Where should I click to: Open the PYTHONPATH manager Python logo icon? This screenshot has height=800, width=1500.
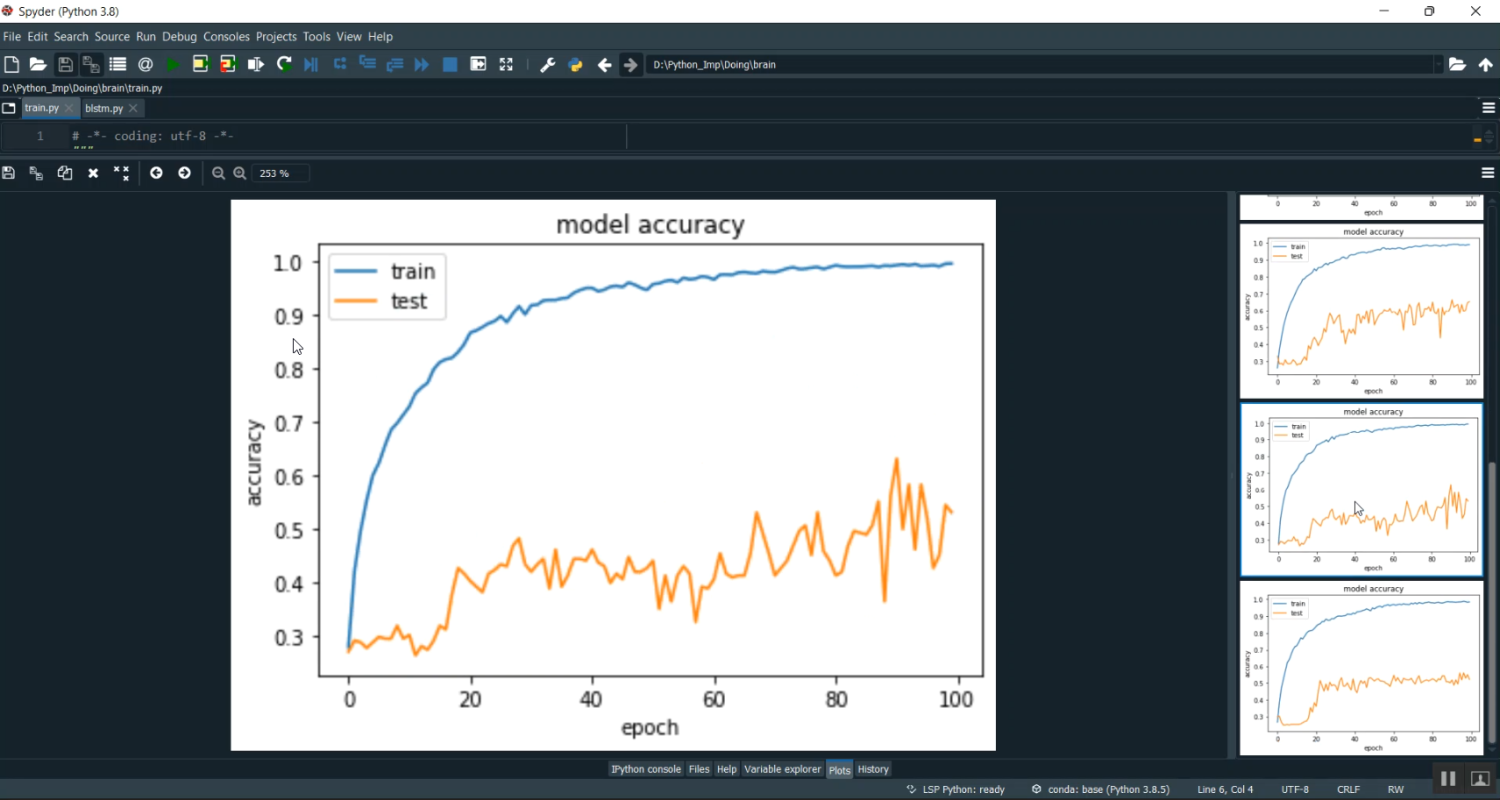pos(576,63)
